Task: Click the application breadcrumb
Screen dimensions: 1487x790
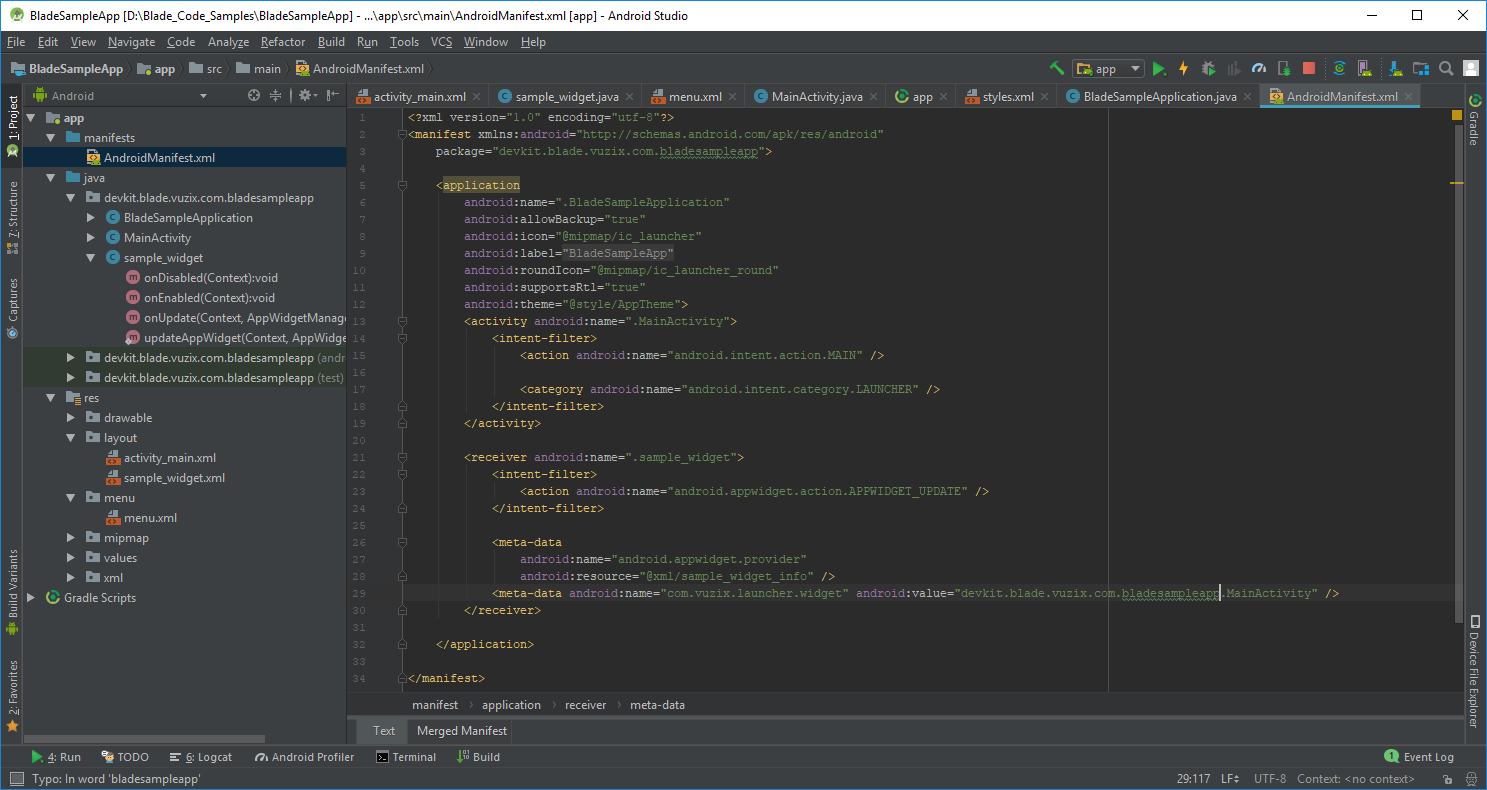Action: [x=511, y=705]
